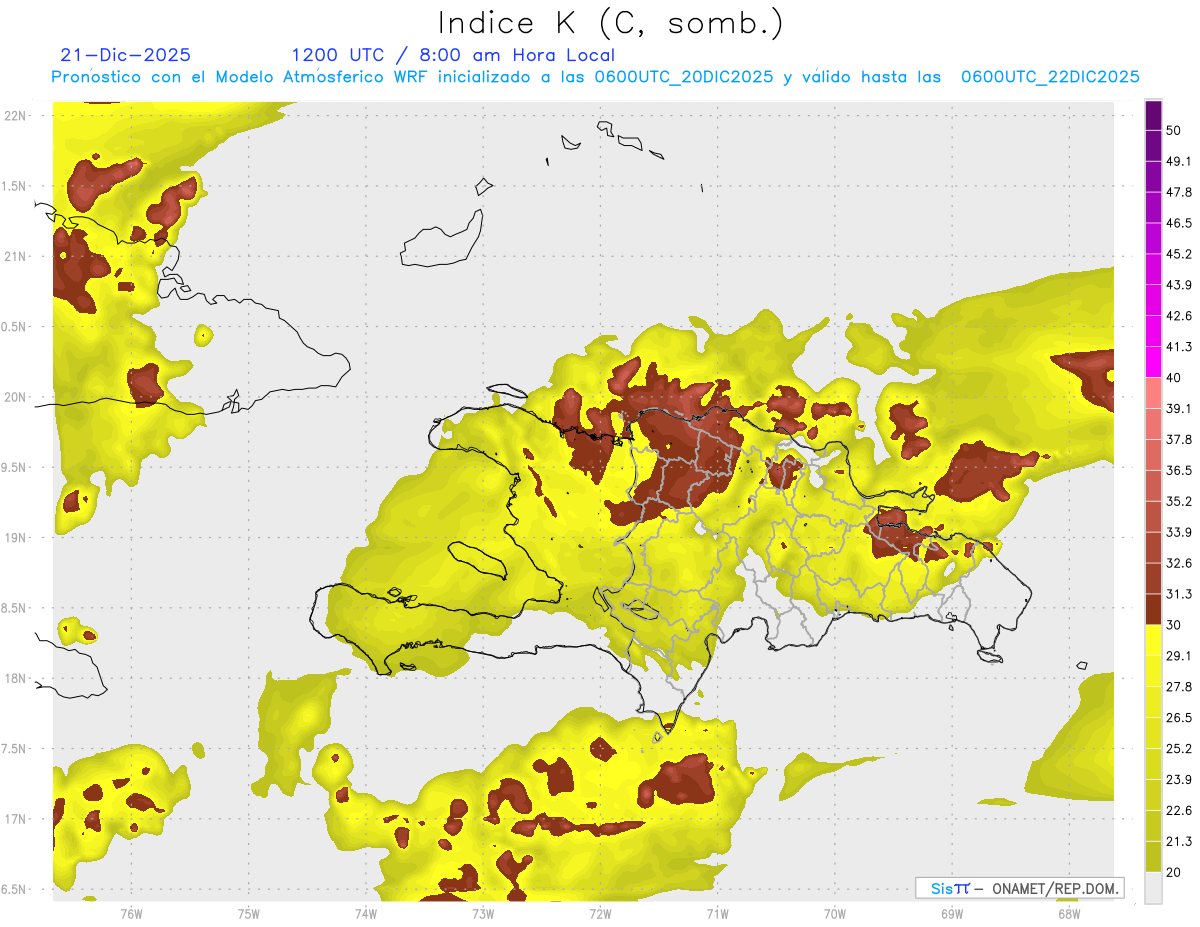Image resolution: width=1200 pixels, height=927 pixels.
Task: Click the "31.3" scale label
Action: [1179, 594]
